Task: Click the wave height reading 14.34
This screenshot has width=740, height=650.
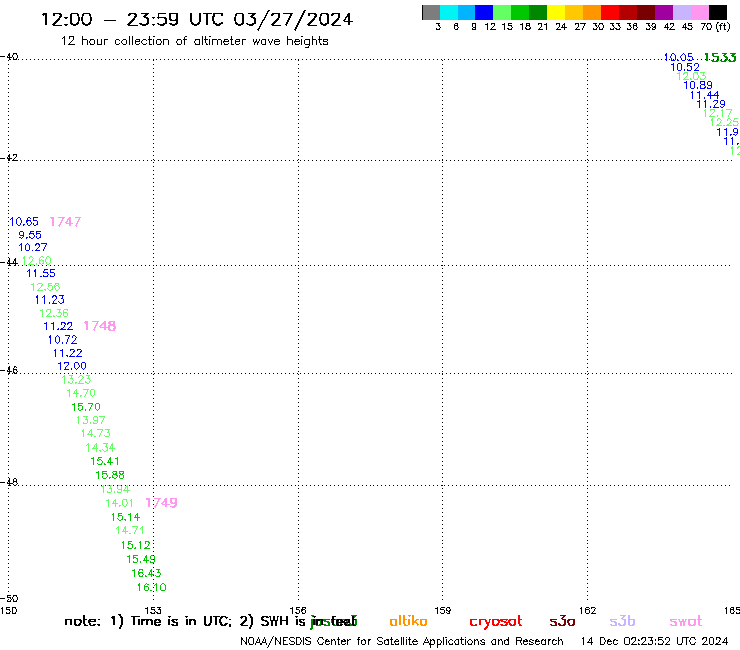Action: click(100, 447)
